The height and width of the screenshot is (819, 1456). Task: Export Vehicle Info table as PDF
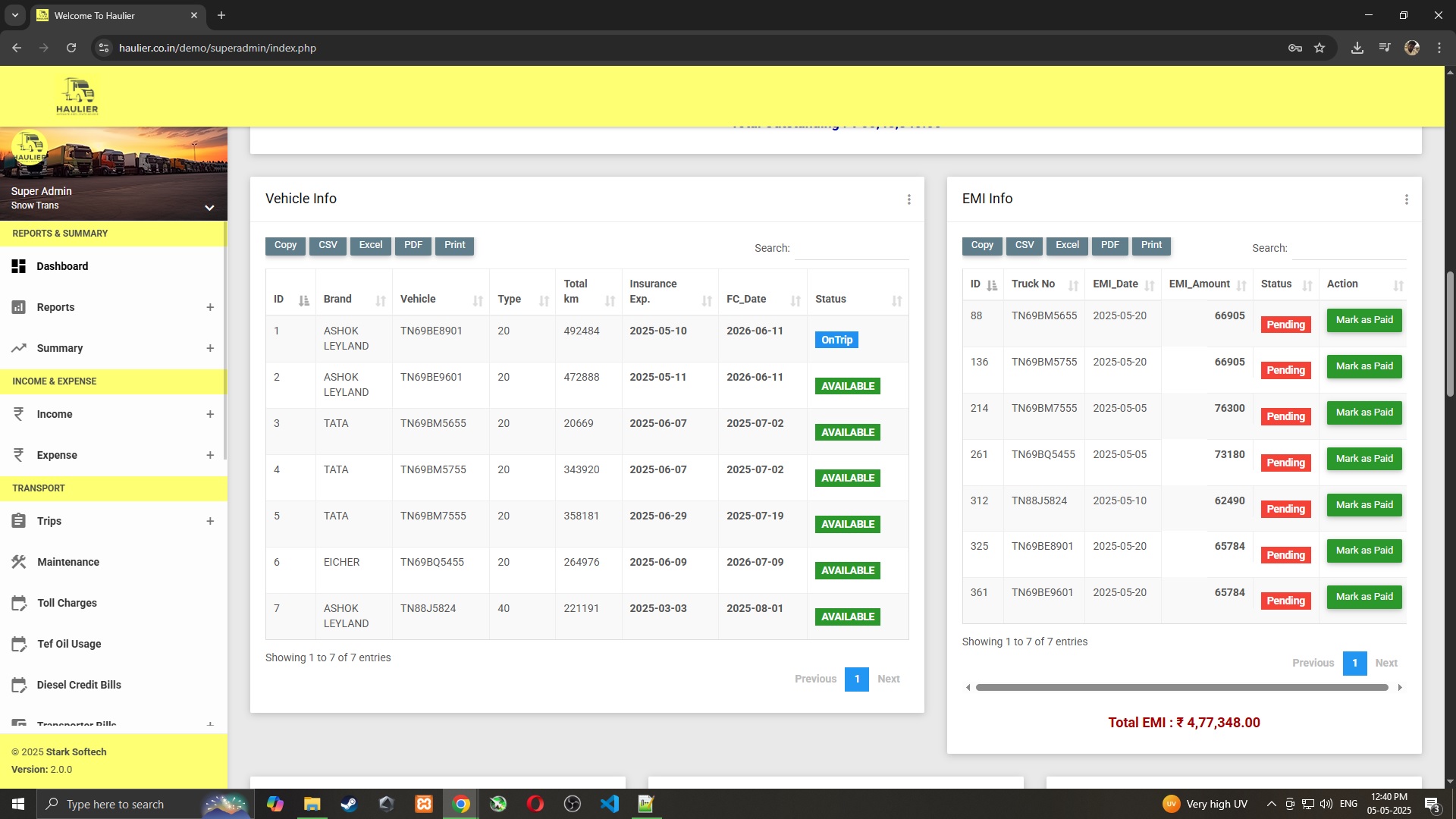413,245
